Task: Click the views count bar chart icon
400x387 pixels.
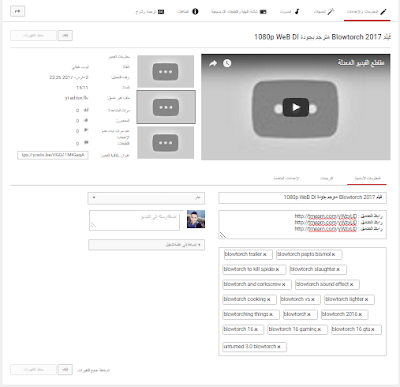Action: coord(86,110)
